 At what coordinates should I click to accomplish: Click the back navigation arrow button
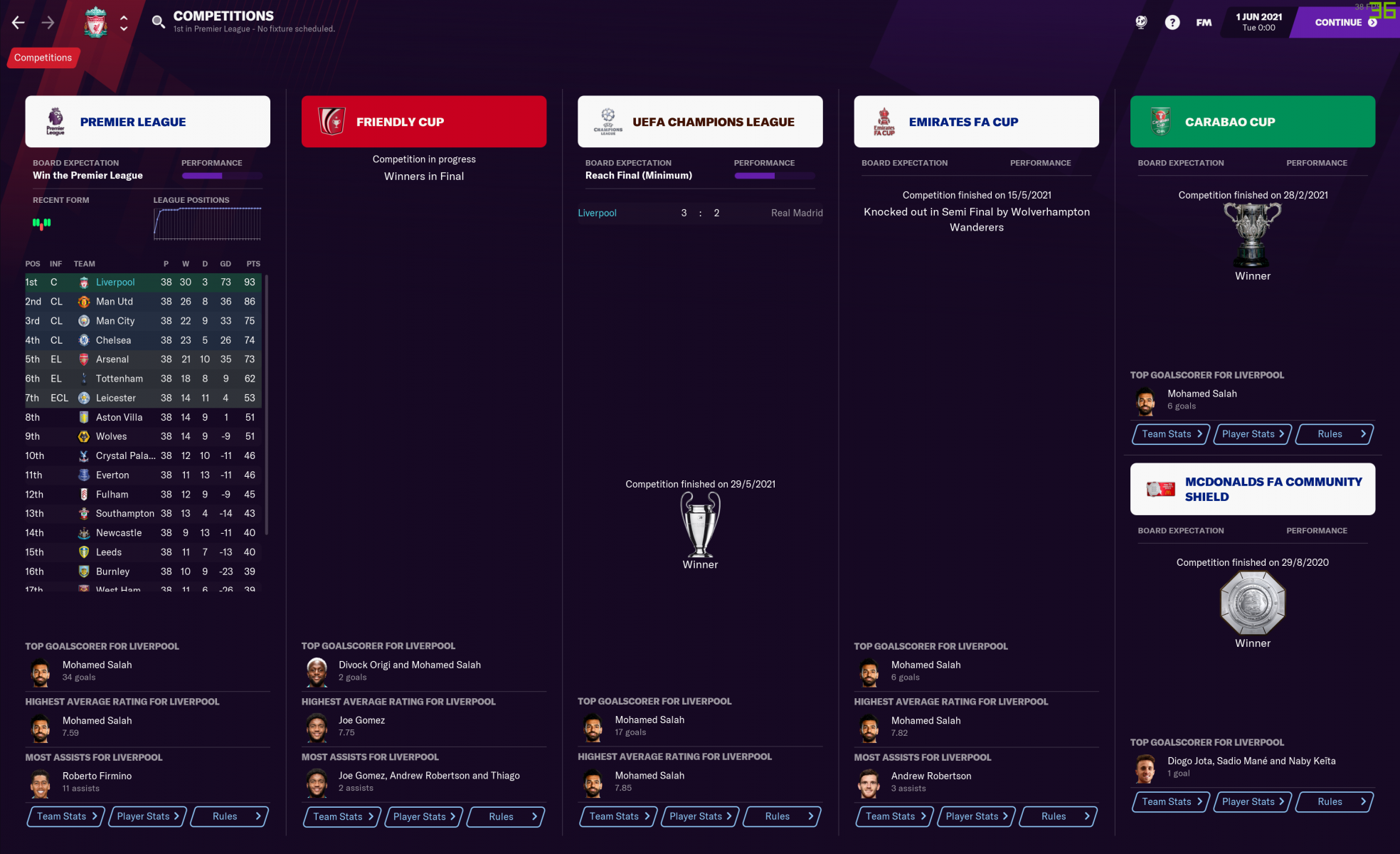19,21
